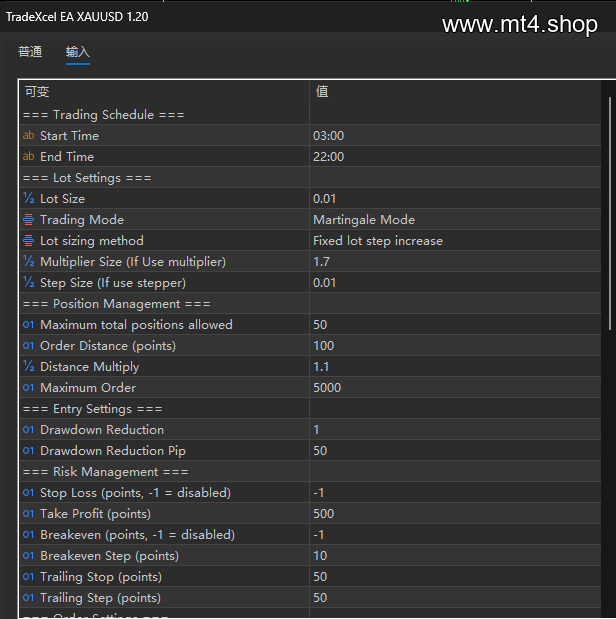The image size is (616, 619).
Task: Click the integer icon beside Trailing Step
Action: [x=28, y=597]
